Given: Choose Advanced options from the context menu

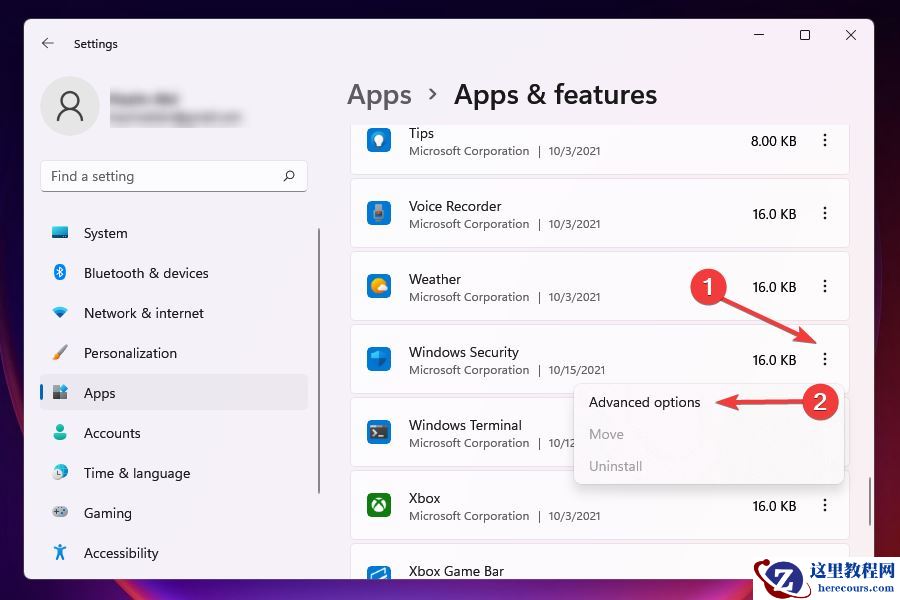Looking at the screenshot, I should pos(644,402).
